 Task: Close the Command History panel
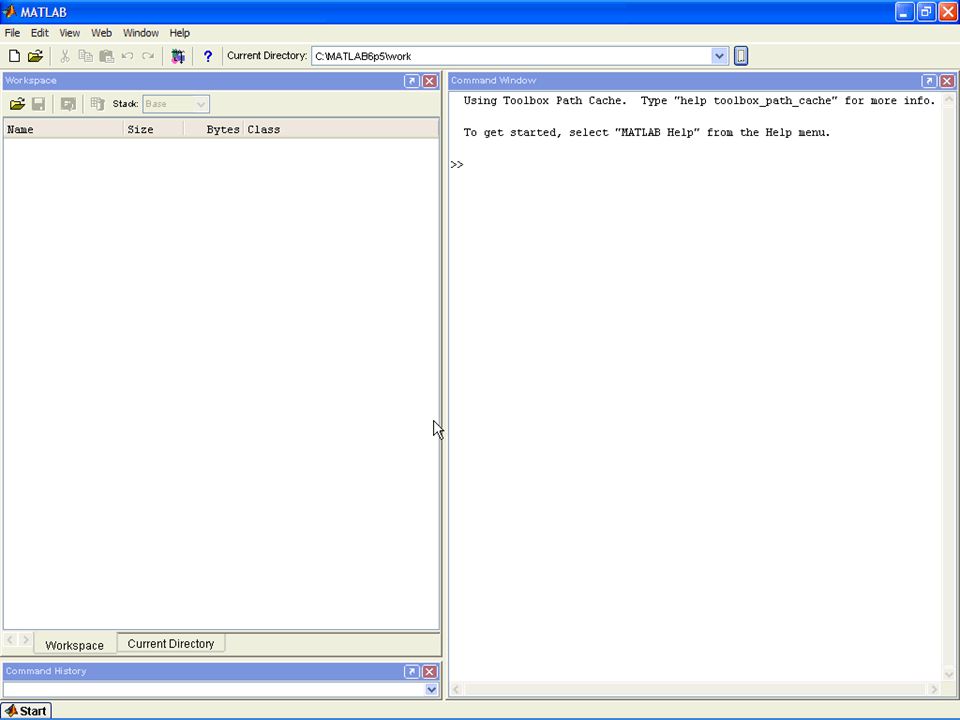430,672
